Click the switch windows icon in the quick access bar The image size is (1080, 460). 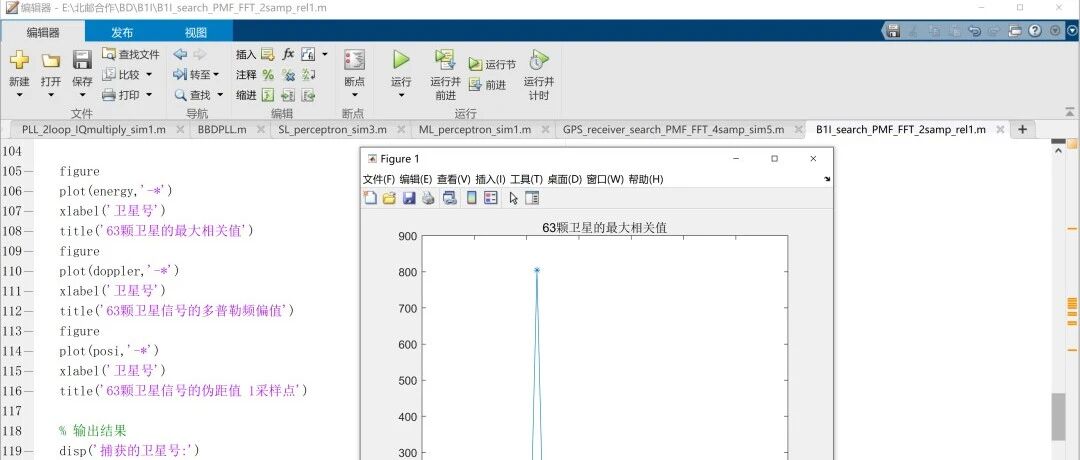coord(1015,31)
